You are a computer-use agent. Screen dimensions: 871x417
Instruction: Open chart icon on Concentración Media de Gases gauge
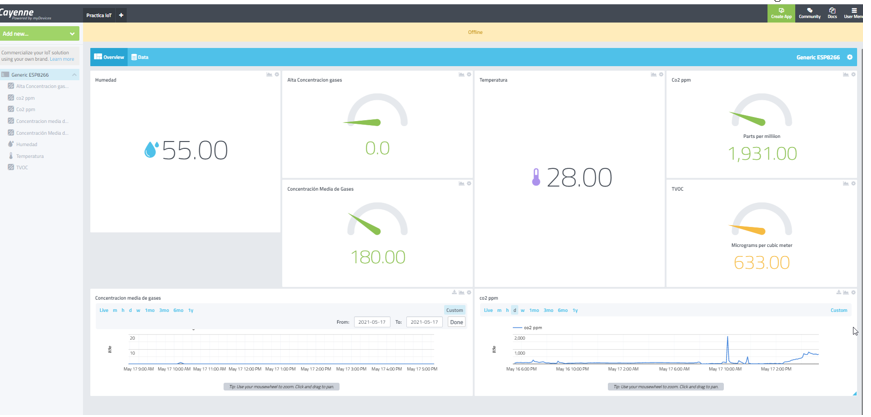coord(462,184)
